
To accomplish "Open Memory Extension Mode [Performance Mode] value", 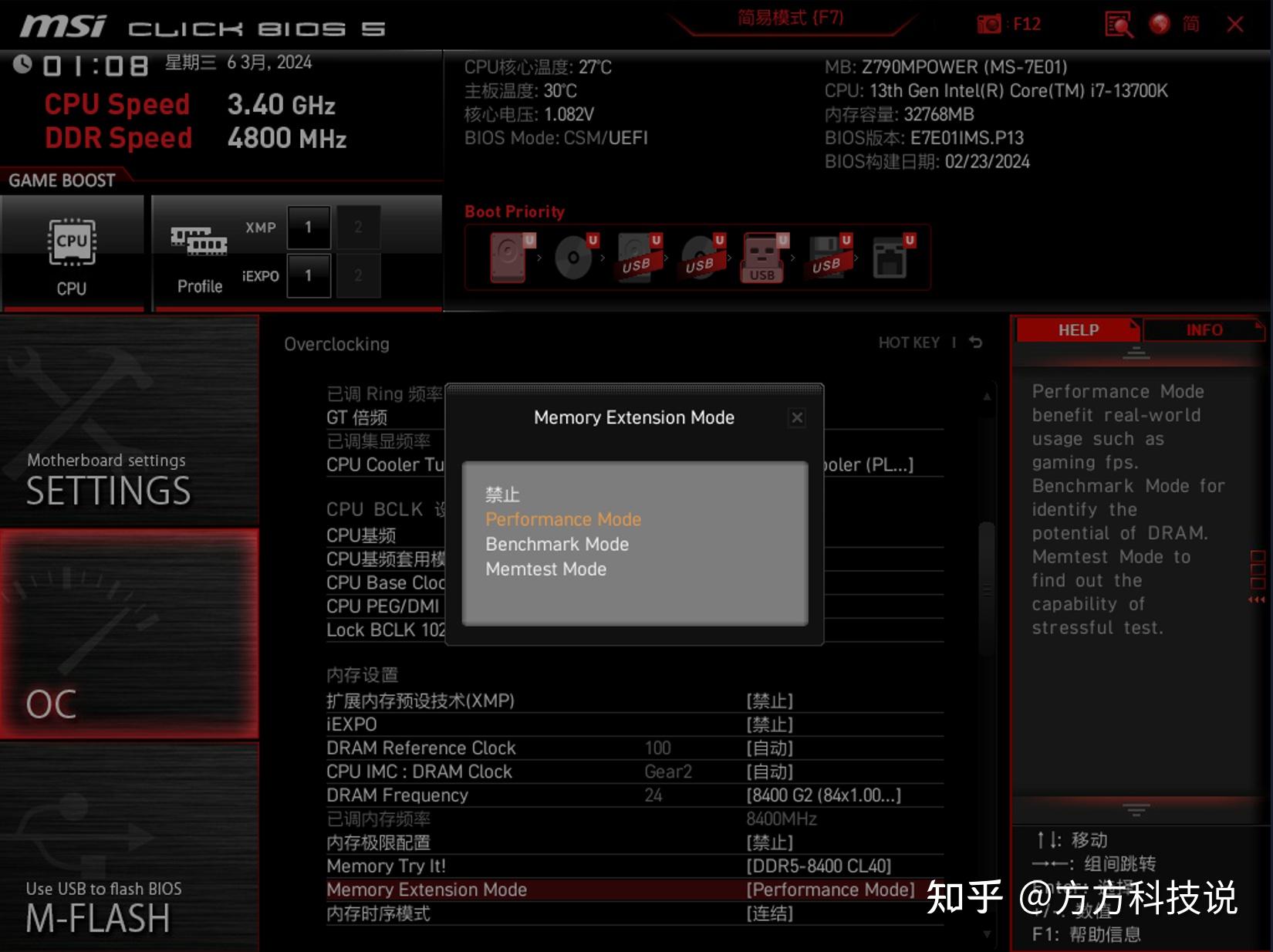I will pos(830,890).
